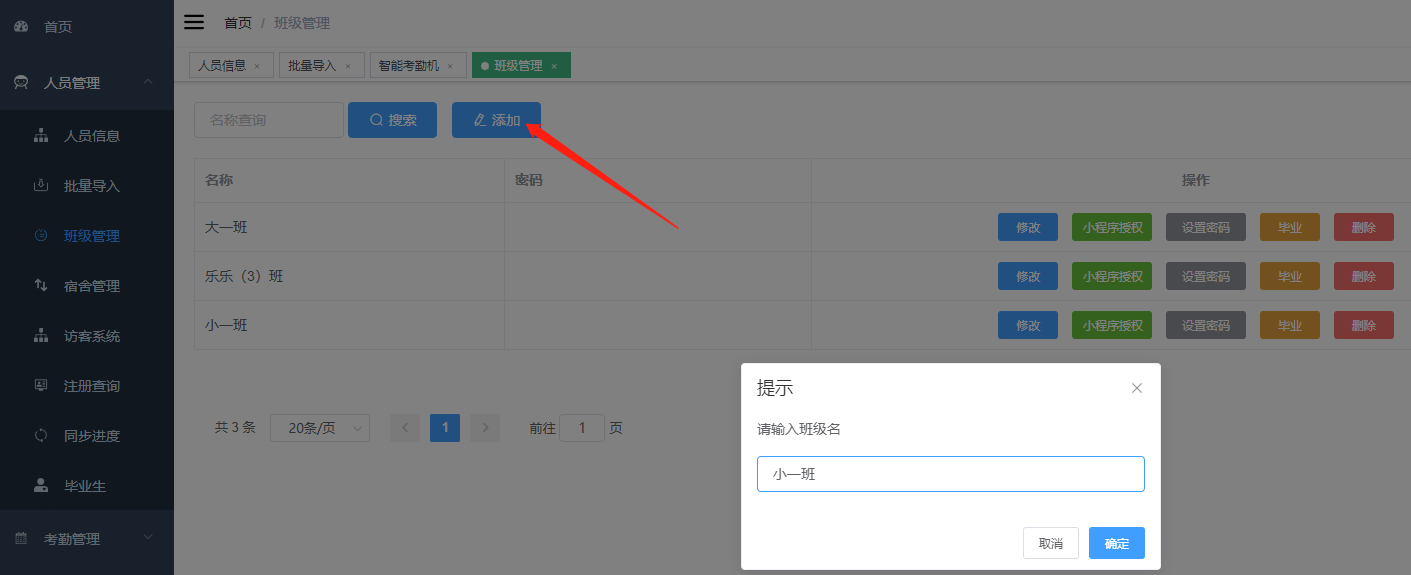
Task: Open the 20条/页 page size dropdown
Action: click(x=320, y=428)
